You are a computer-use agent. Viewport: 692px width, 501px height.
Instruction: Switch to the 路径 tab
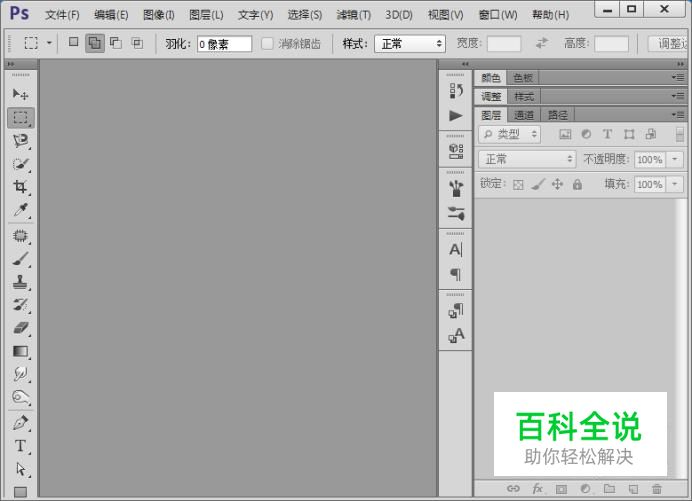point(558,115)
